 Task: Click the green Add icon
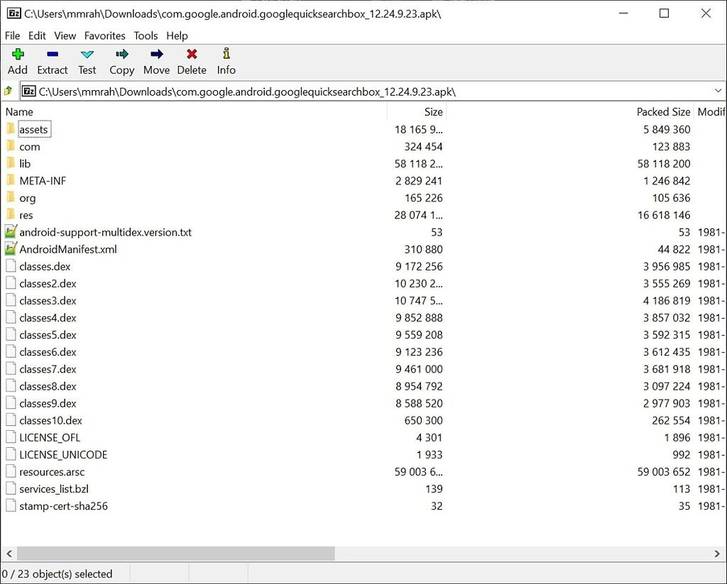pos(18,54)
